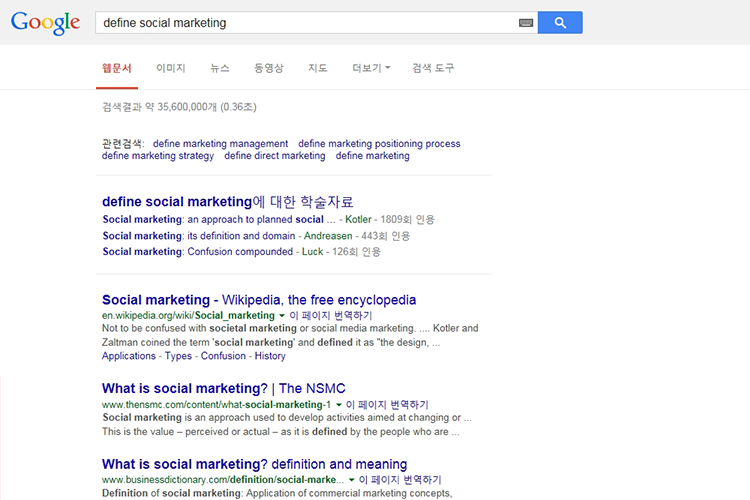Open the Wikipedia Social marketing result
This screenshot has width=750, height=500.
click(259, 300)
